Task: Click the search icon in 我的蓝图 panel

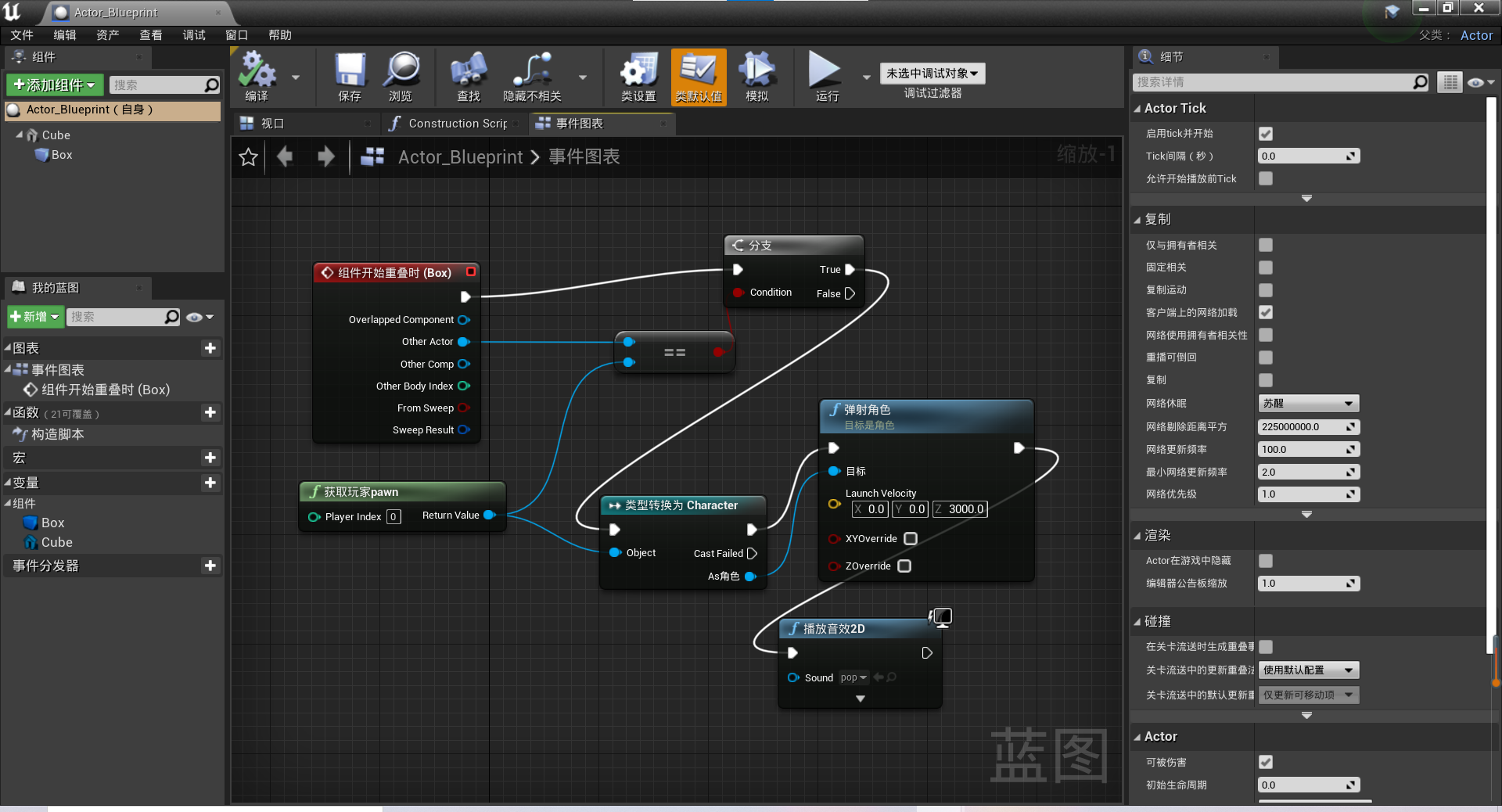Action: [x=172, y=316]
